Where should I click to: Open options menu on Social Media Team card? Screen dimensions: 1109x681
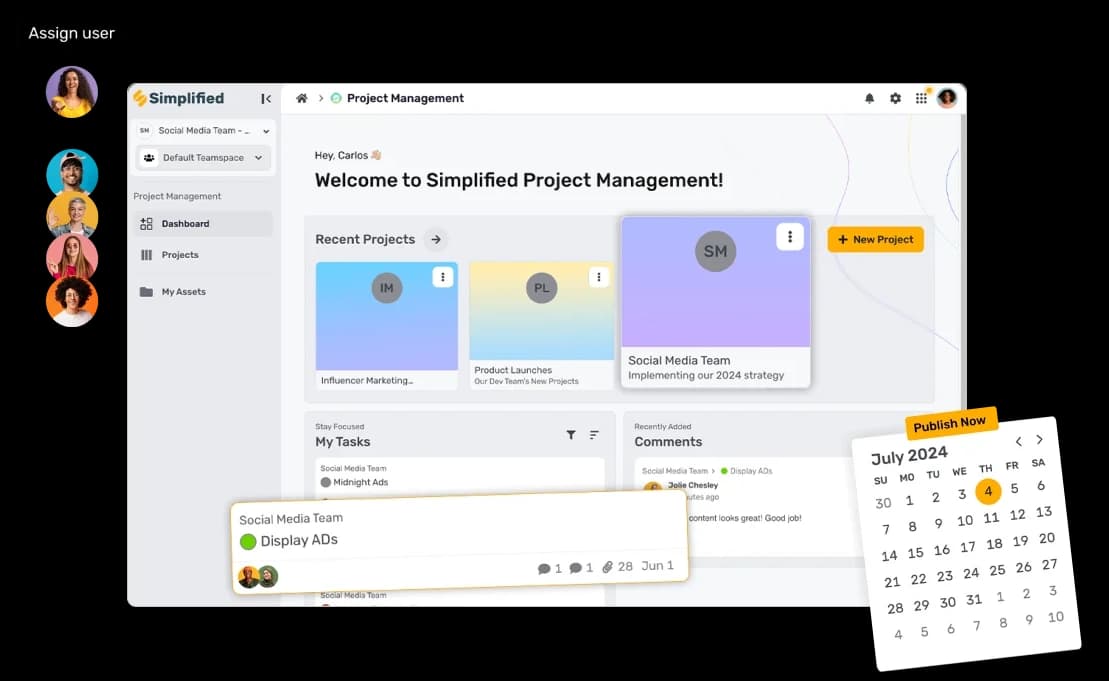click(x=789, y=237)
